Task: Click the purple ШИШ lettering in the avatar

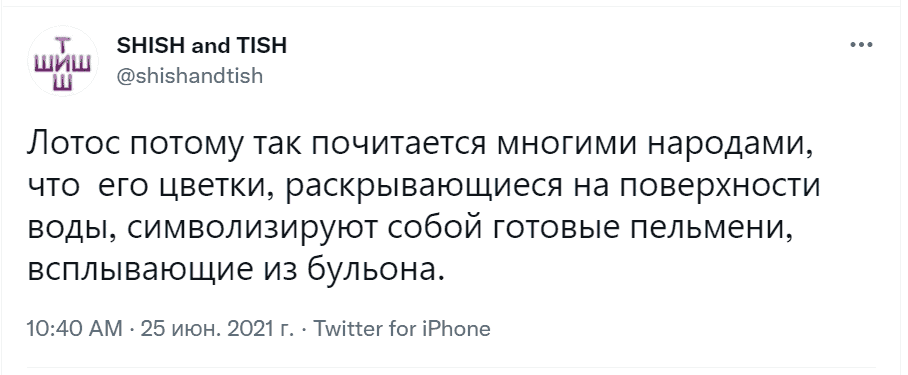Action: (63, 61)
